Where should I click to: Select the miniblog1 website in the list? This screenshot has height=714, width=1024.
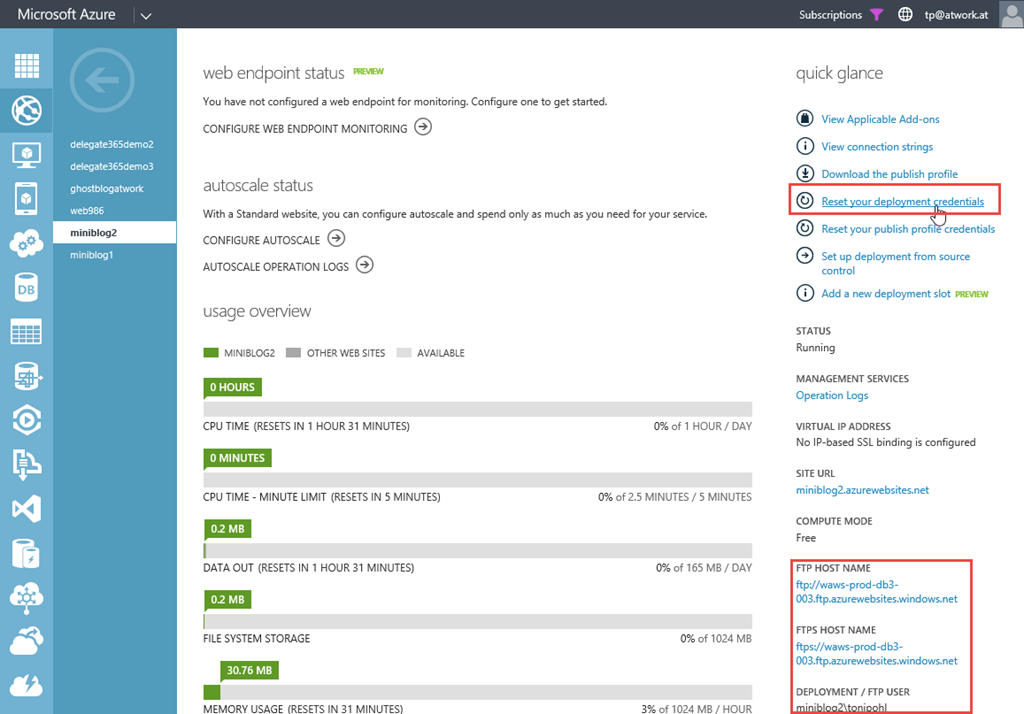coord(92,255)
